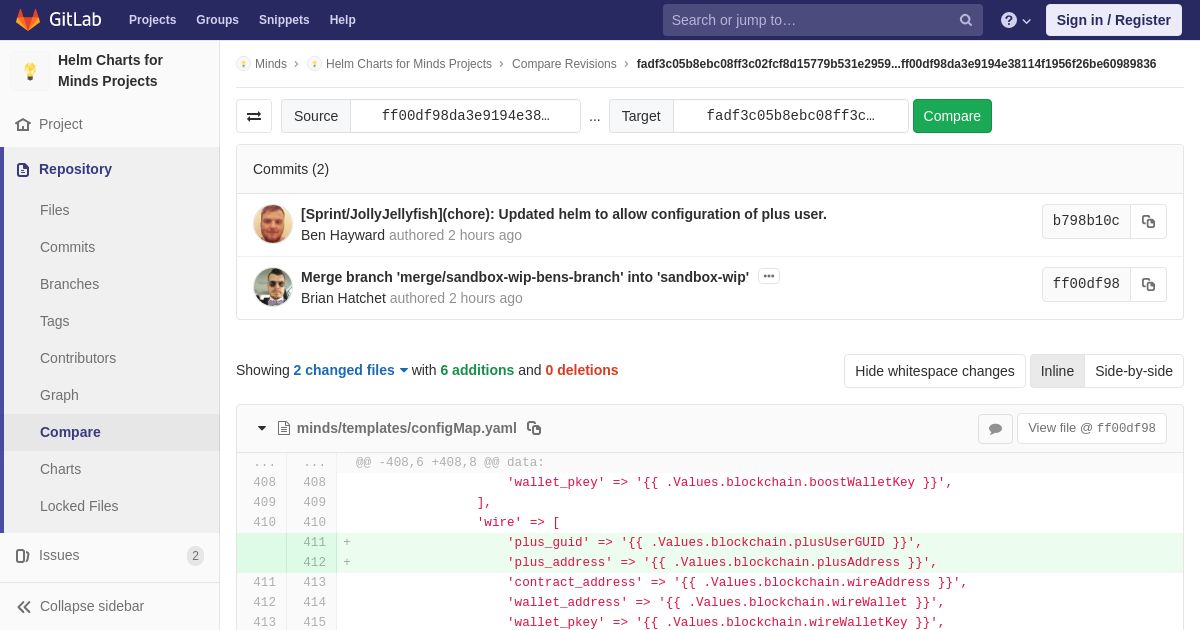Click the green Compare button
This screenshot has width=1200, height=630.
pyautogui.click(x=952, y=116)
